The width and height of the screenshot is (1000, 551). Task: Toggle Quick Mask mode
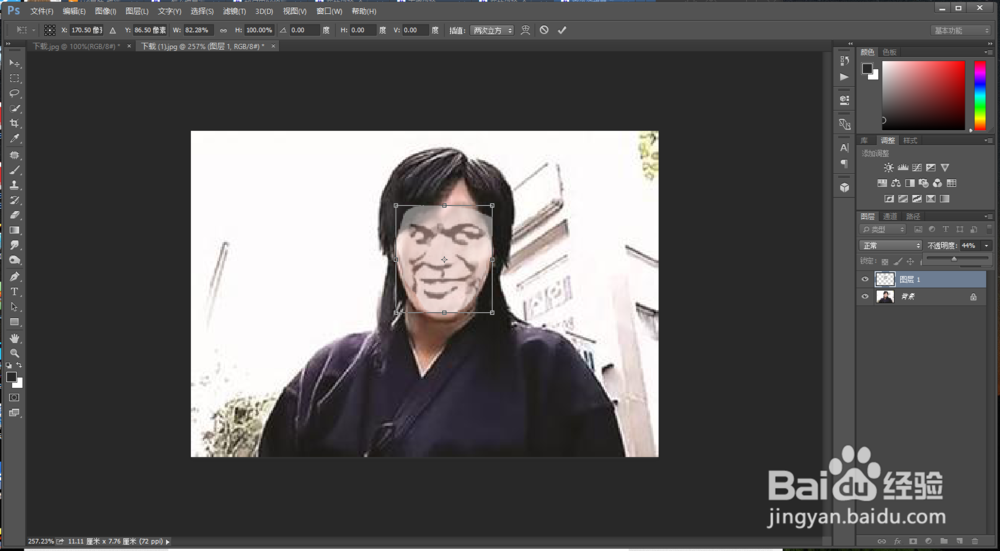[14, 397]
